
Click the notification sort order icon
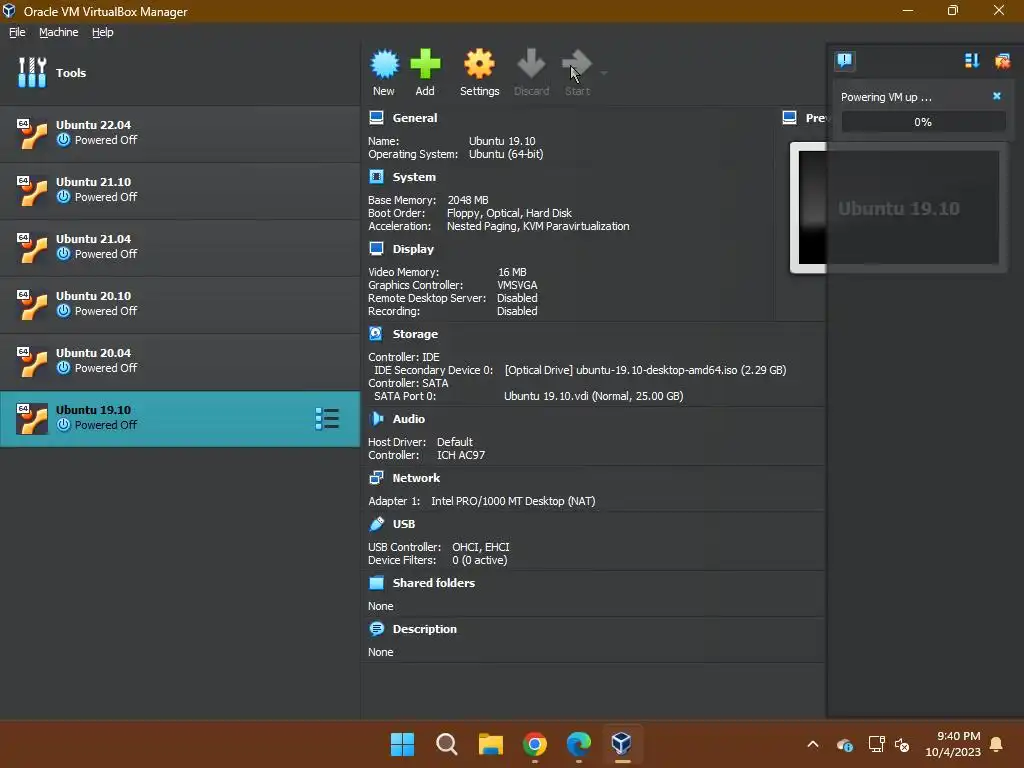972,61
